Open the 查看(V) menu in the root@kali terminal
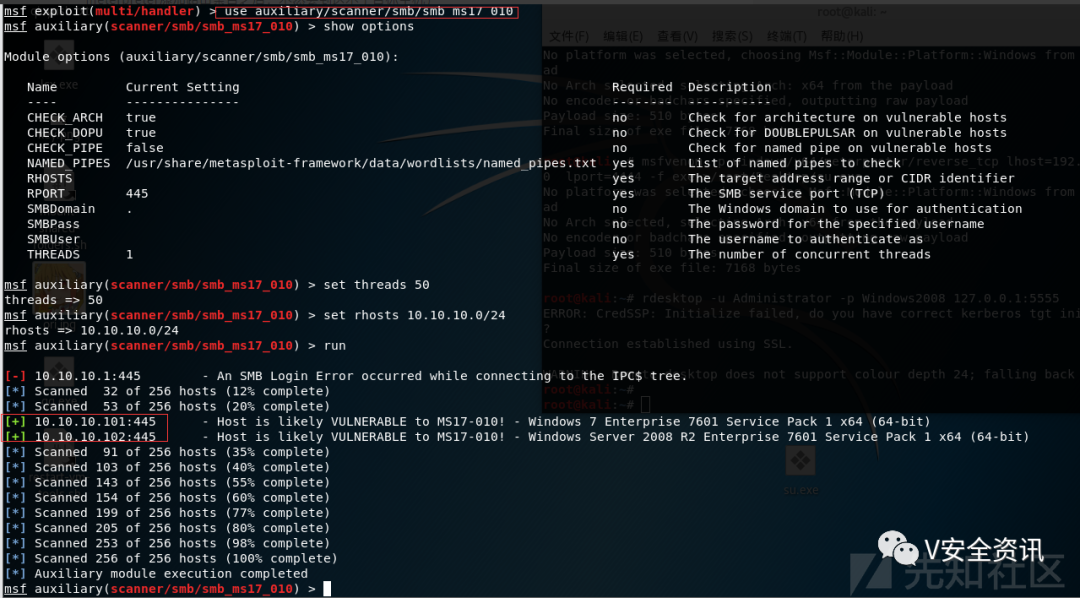 click(x=677, y=36)
